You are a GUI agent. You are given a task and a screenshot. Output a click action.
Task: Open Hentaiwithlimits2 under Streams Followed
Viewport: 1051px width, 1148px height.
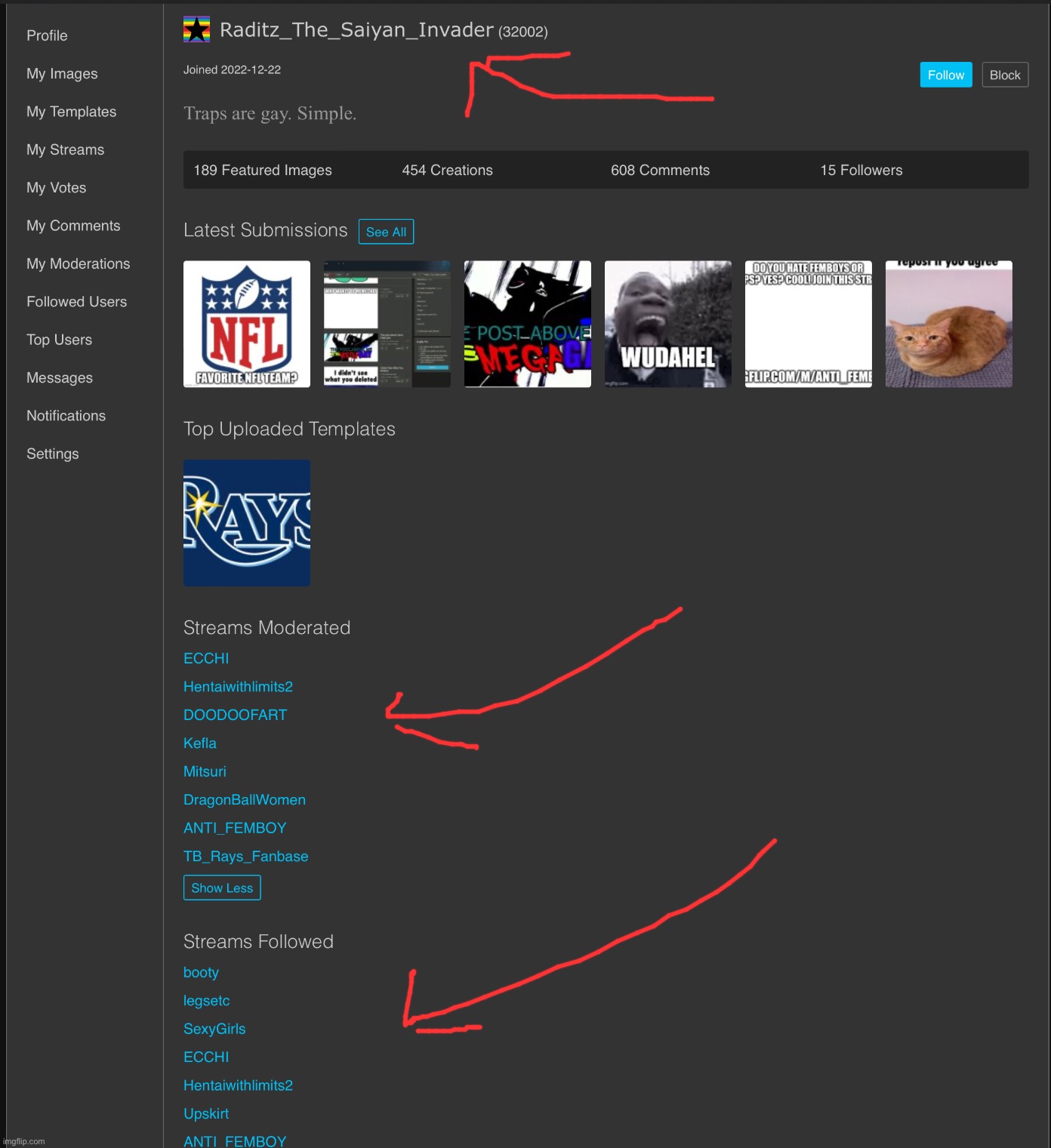(238, 1085)
